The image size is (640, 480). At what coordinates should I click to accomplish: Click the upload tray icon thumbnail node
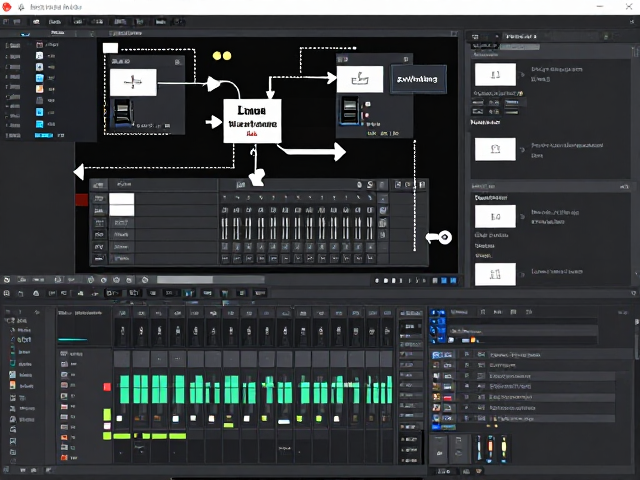[360, 79]
